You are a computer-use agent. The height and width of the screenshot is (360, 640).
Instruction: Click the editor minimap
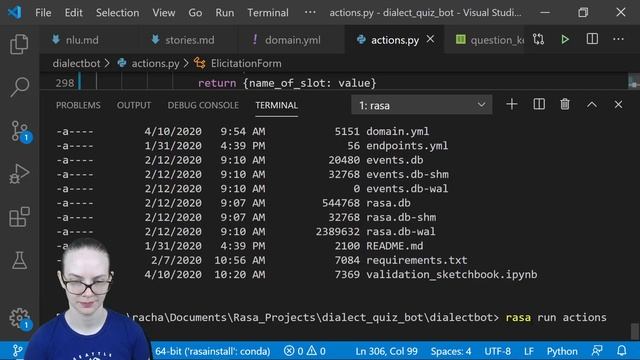pos(633,82)
